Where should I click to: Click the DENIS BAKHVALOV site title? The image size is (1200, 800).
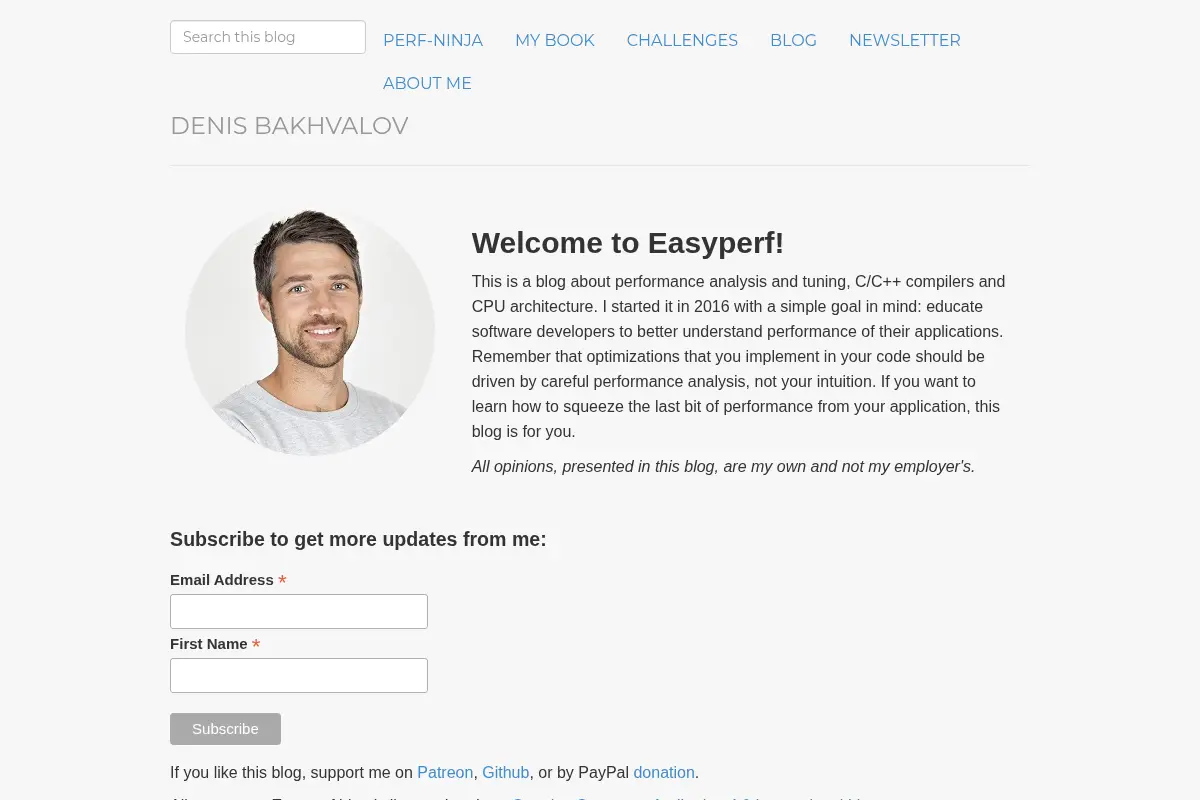click(x=289, y=126)
